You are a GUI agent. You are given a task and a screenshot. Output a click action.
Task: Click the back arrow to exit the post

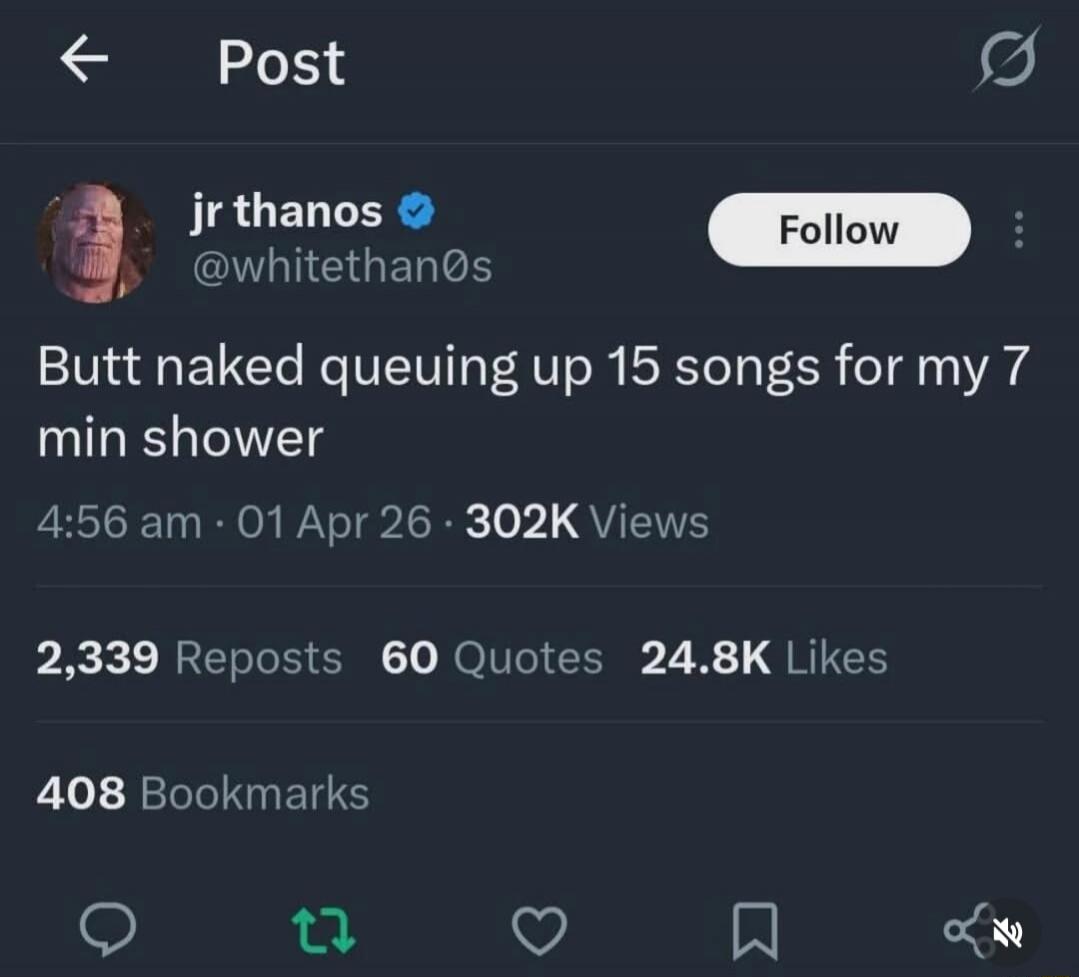click(x=85, y=60)
